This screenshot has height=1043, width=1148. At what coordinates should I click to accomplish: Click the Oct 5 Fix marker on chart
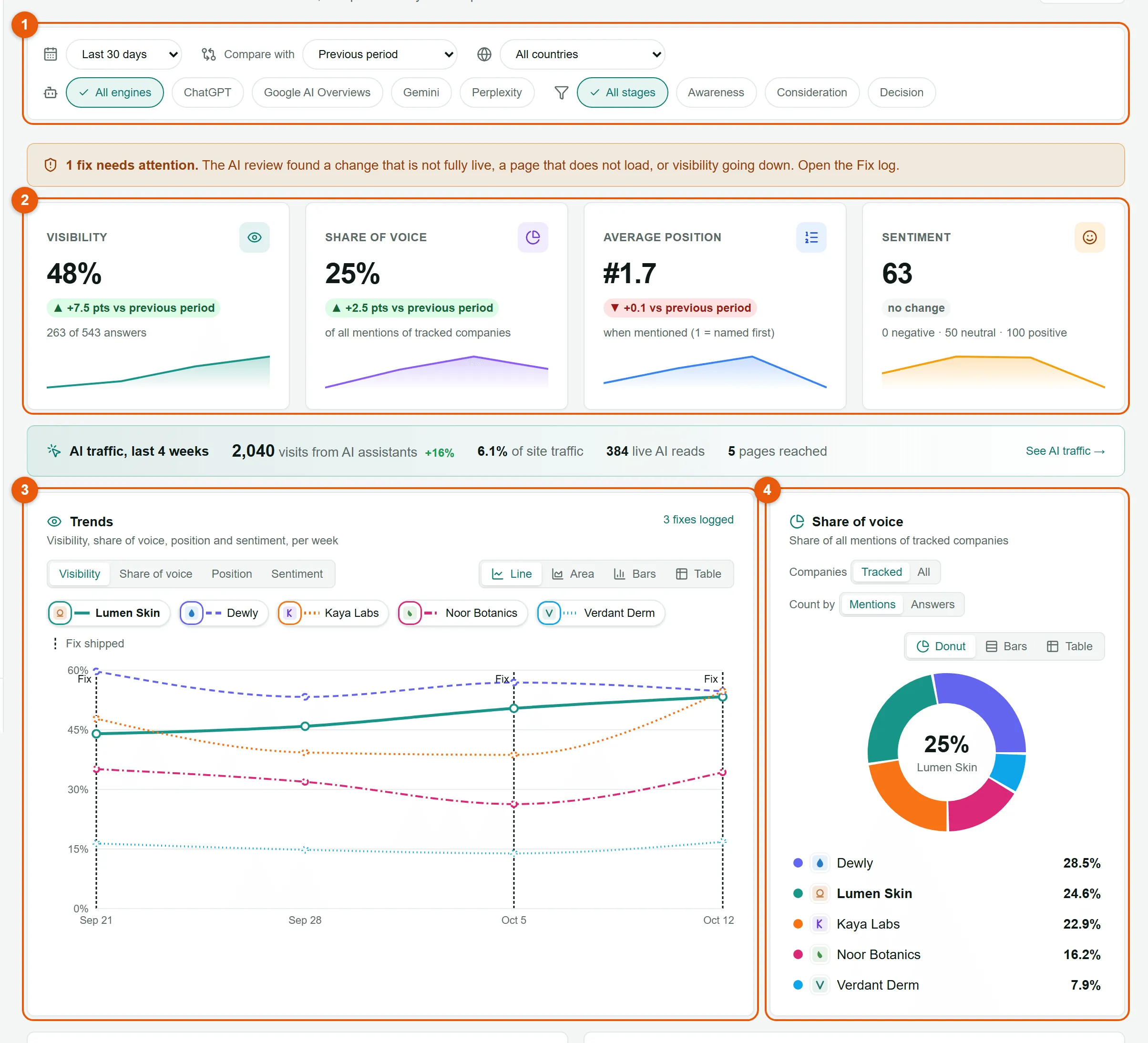(x=502, y=679)
